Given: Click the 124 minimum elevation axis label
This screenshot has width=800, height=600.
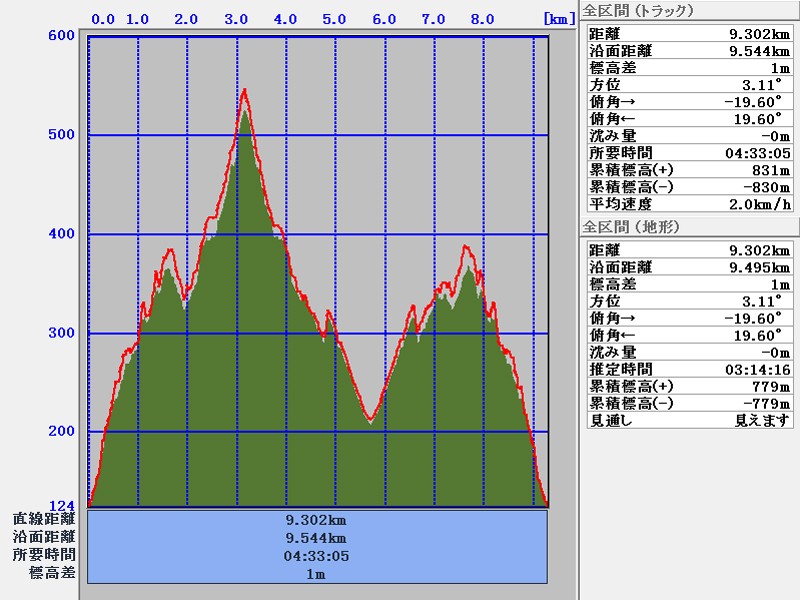Looking at the screenshot, I should pos(62,505).
